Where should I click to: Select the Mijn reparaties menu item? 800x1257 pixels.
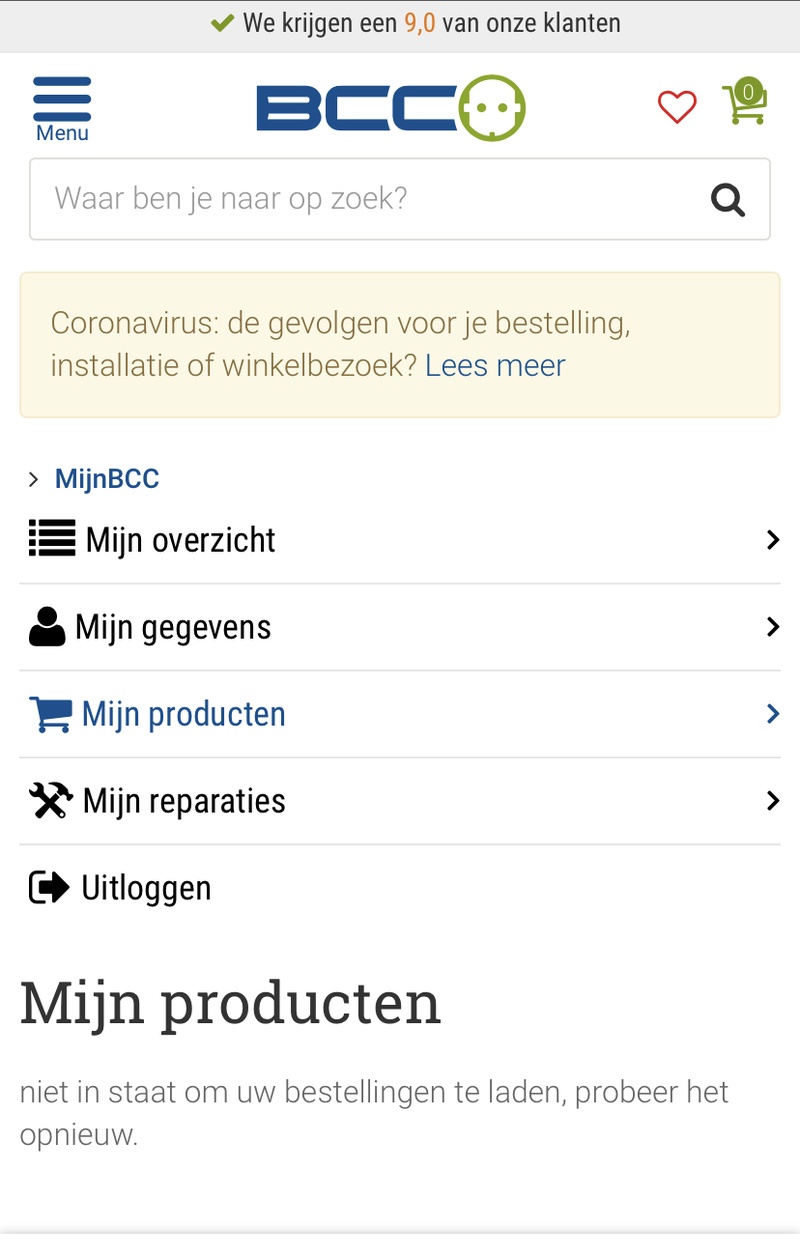tap(185, 801)
